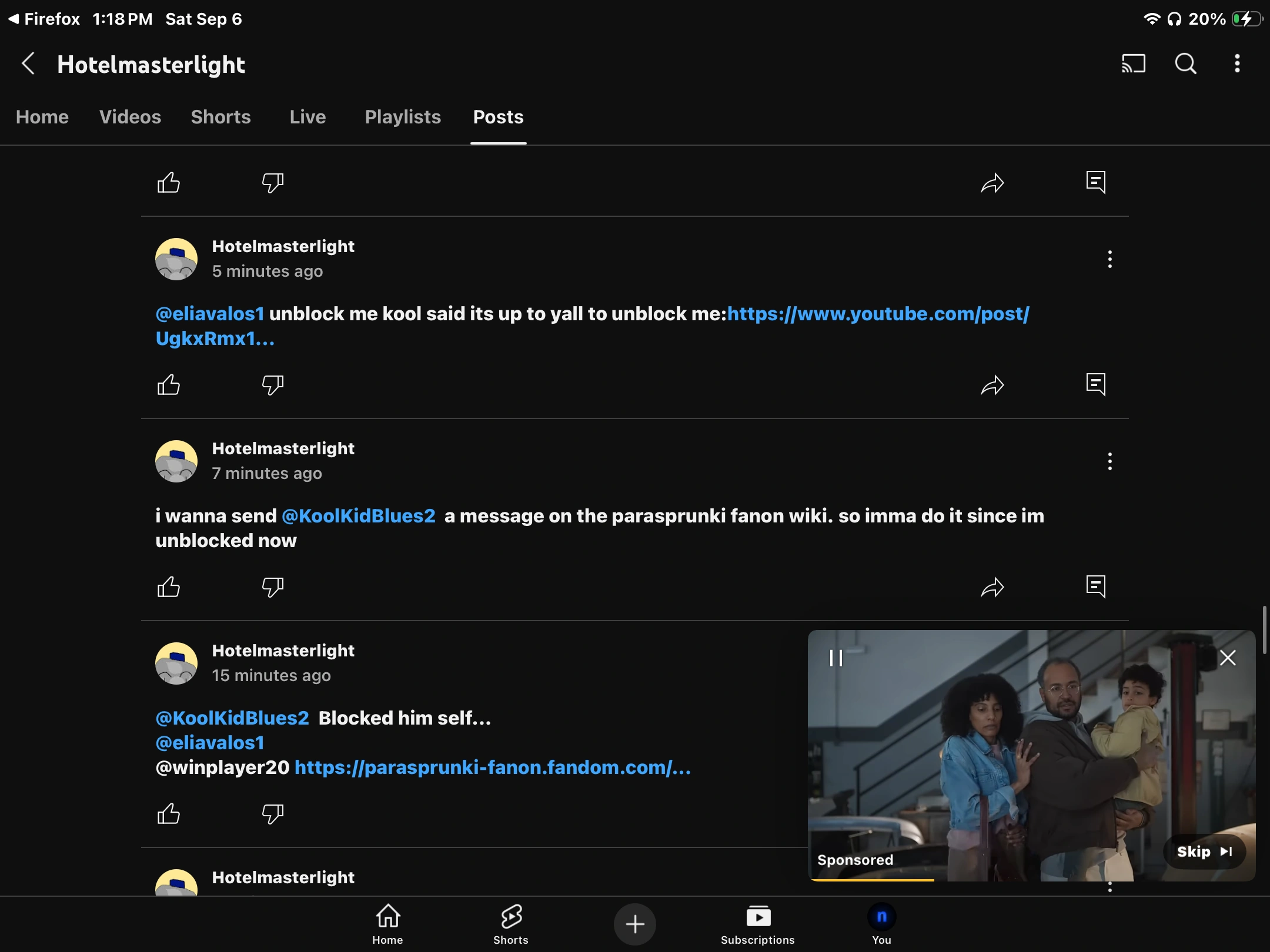Viewport: 1270px width, 952px height.
Task: Switch to the Playlists tab
Action: (x=403, y=117)
